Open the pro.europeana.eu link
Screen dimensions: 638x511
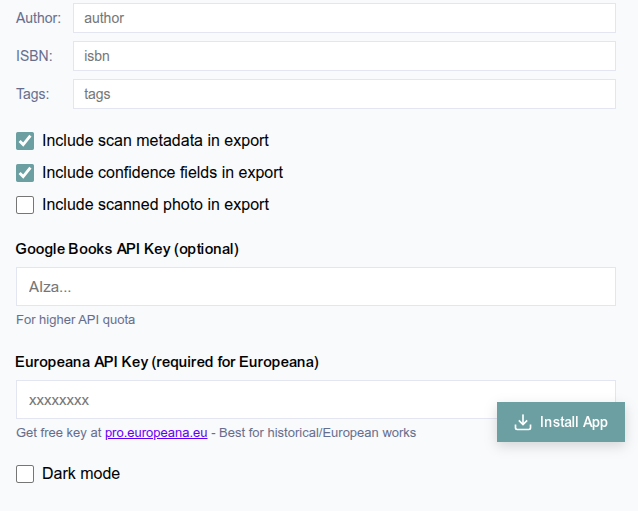156,432
